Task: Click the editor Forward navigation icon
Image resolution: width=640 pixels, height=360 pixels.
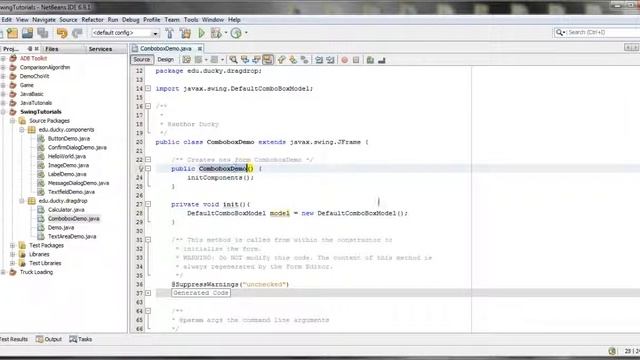Action: pyautogui.click(x=214, y=60)
